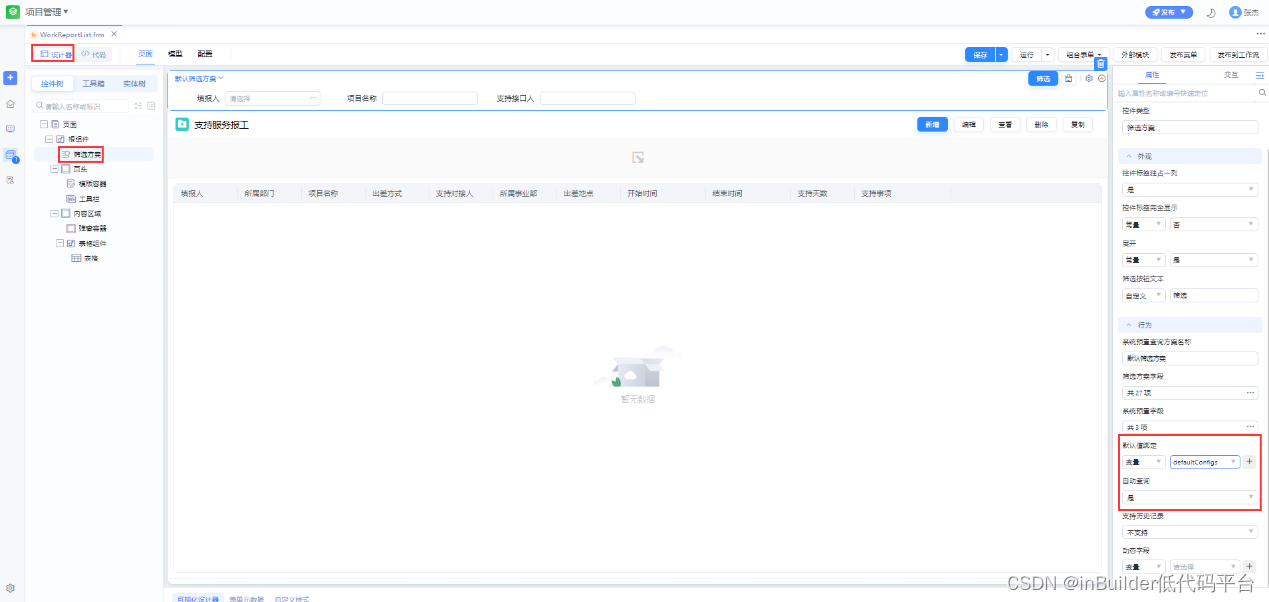Click the blue 筛选 button on canvas
The width and height of the screenshot is (1269, 602).
(1043, 78)
